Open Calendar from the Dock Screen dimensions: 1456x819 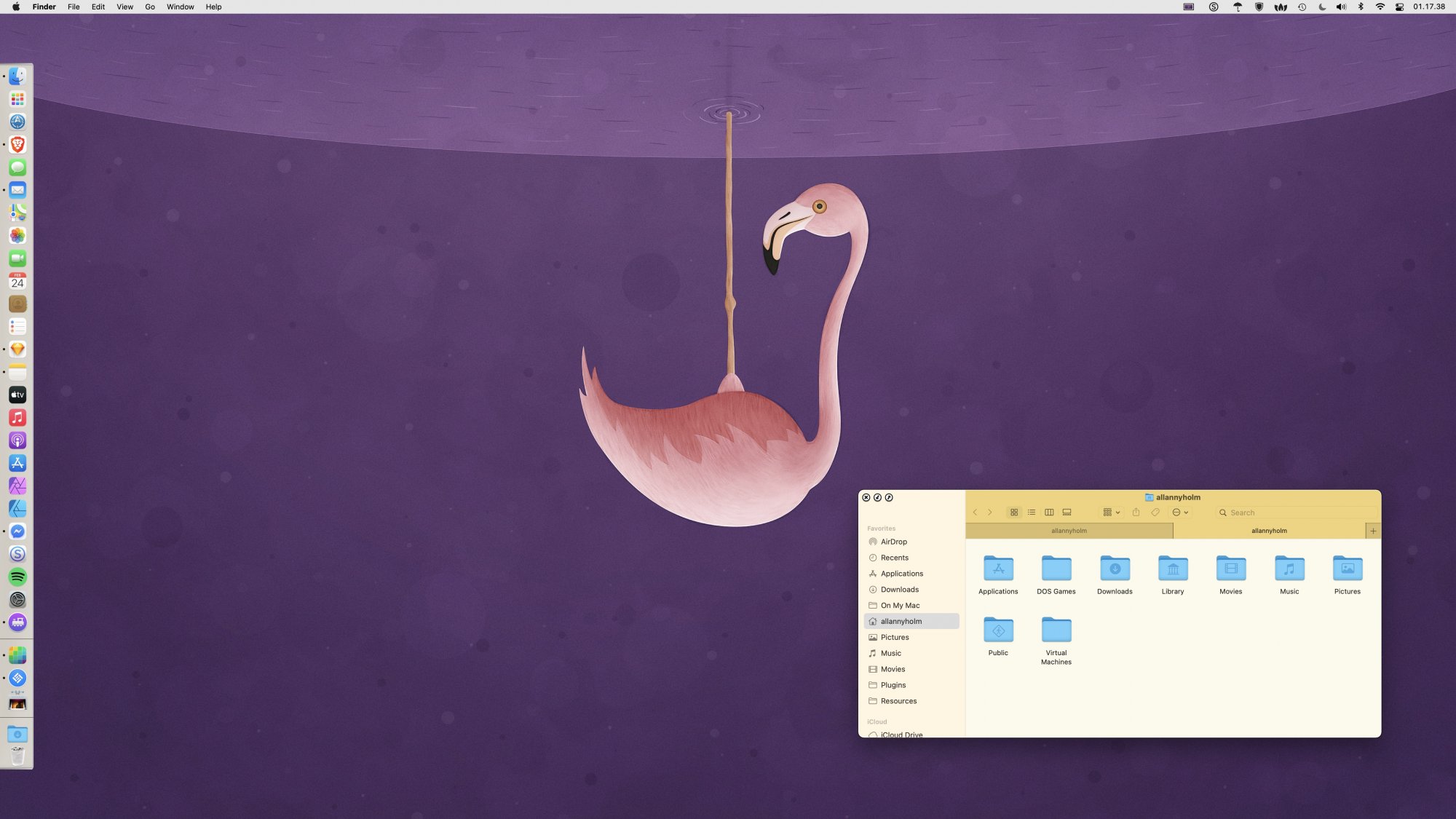point(17,281)
